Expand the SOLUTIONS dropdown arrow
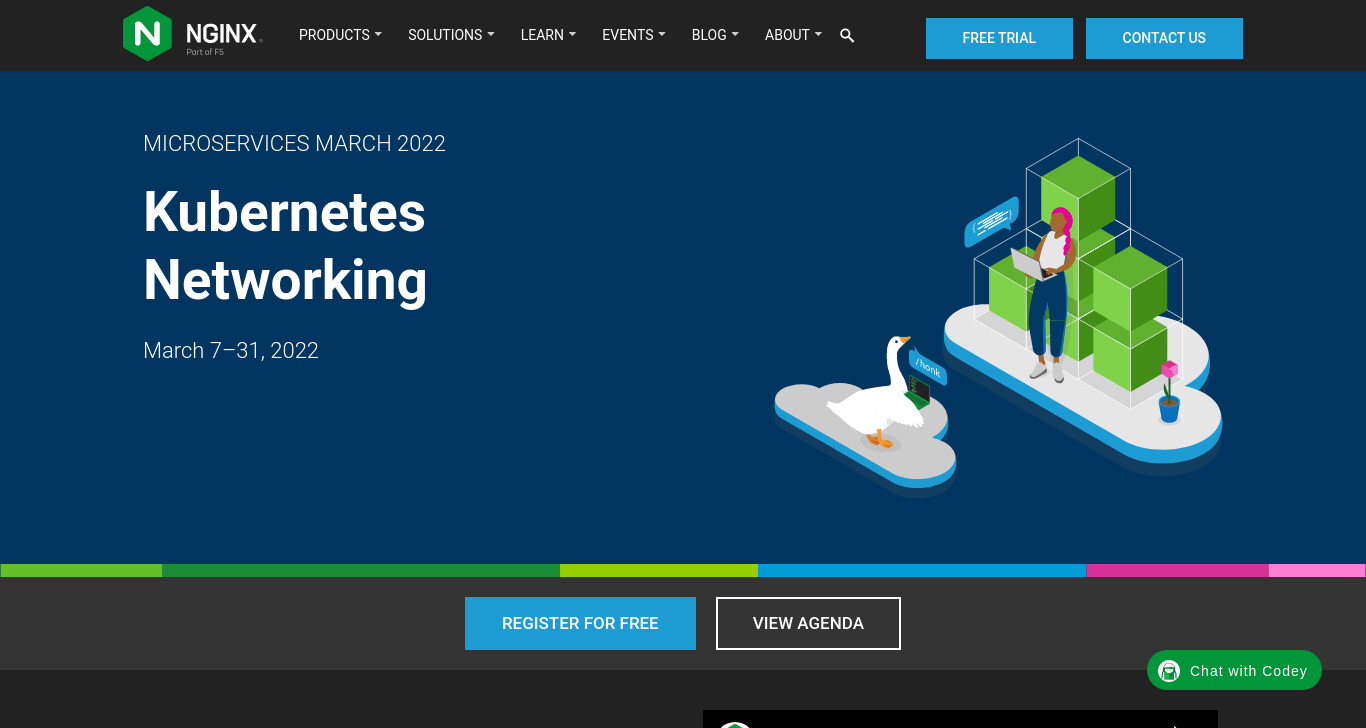 pyautogui.click(x=491, y=35)
